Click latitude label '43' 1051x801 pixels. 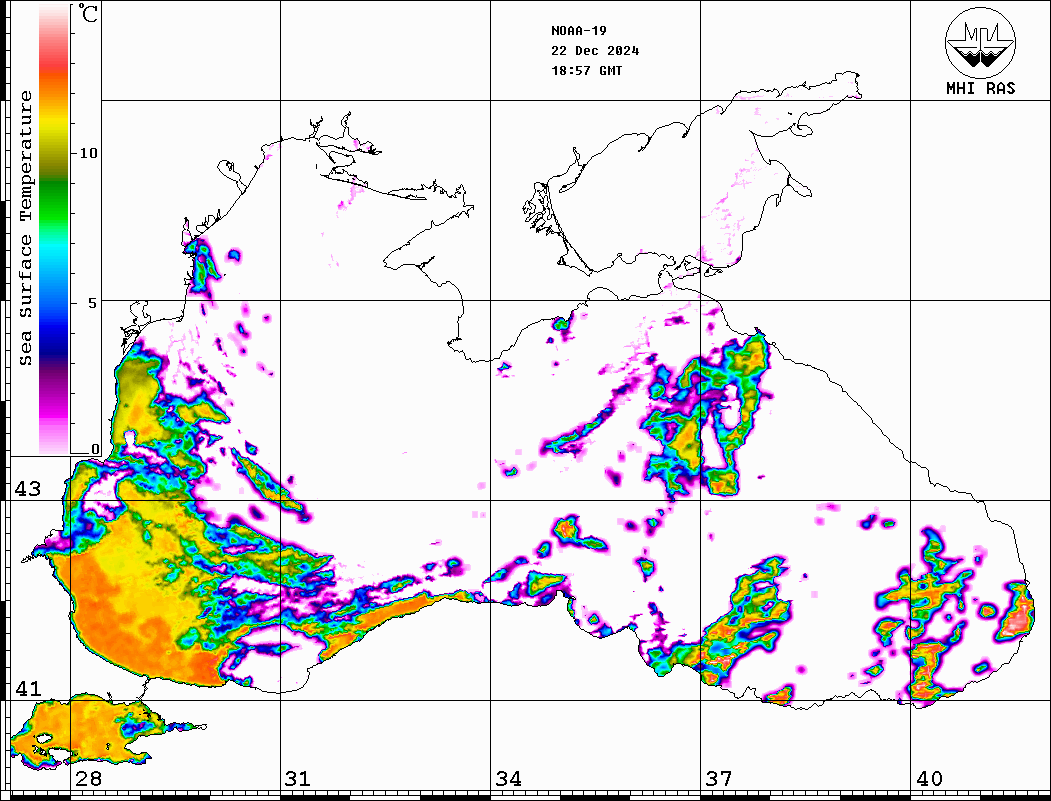(27, 489)
